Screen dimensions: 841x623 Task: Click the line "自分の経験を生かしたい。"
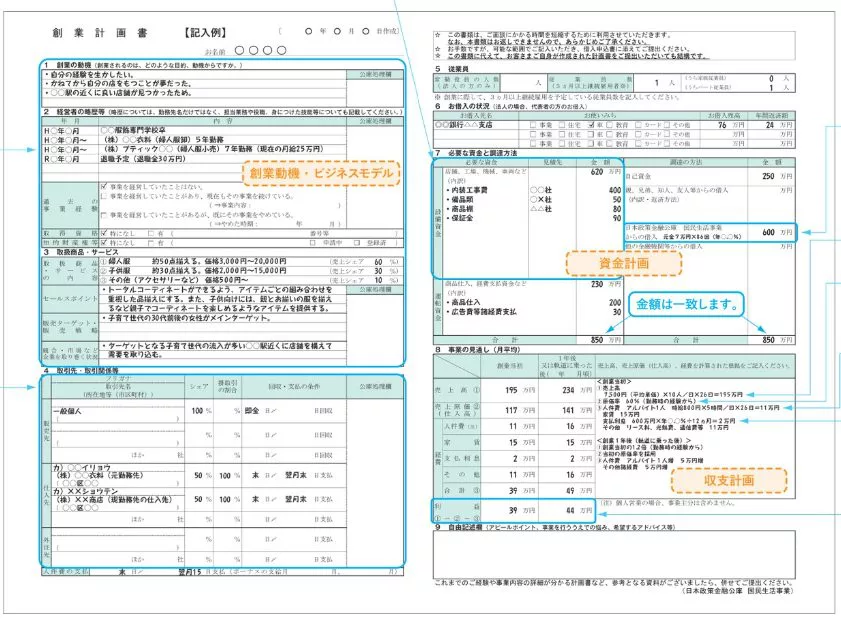coord(90,75)
